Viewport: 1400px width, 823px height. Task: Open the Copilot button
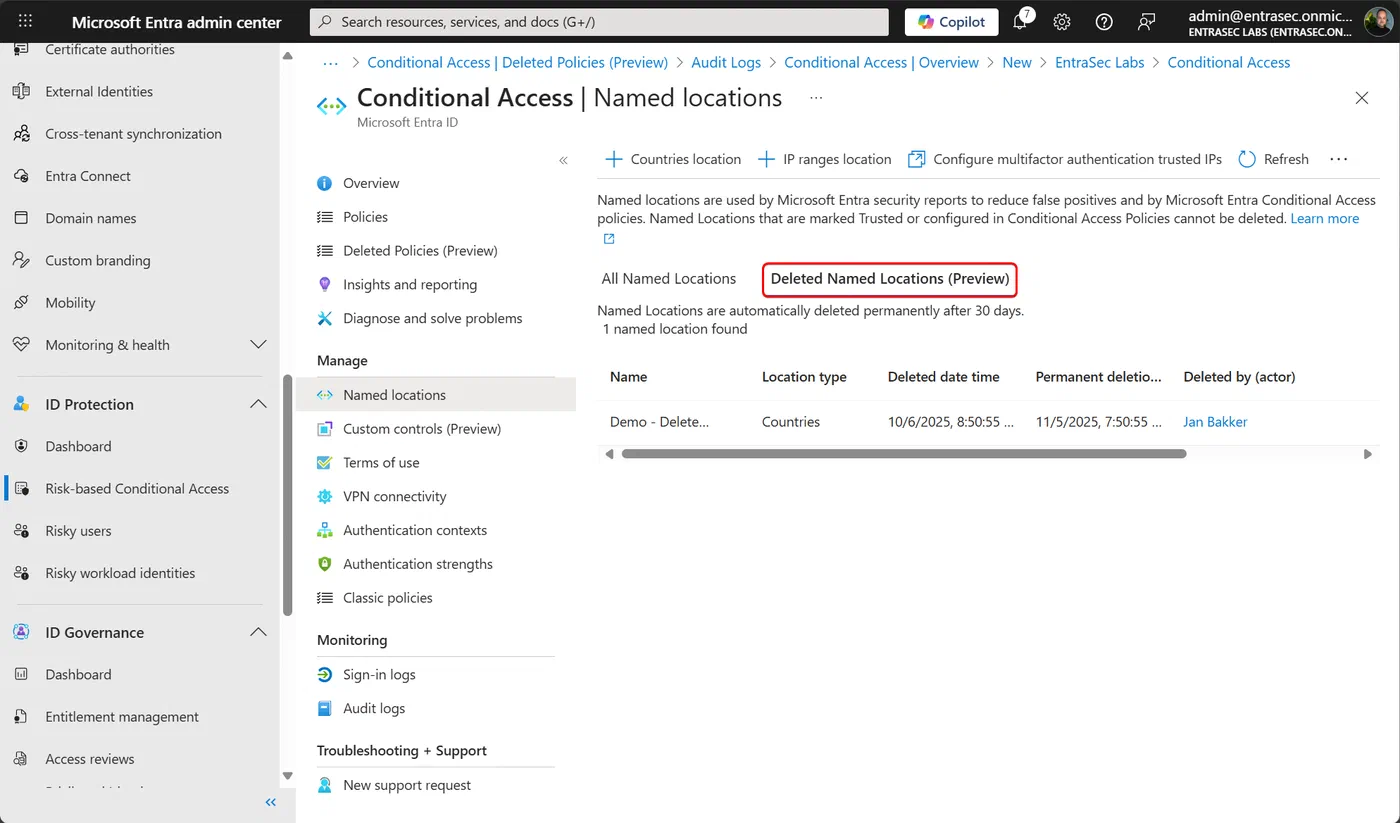point(951,22)
